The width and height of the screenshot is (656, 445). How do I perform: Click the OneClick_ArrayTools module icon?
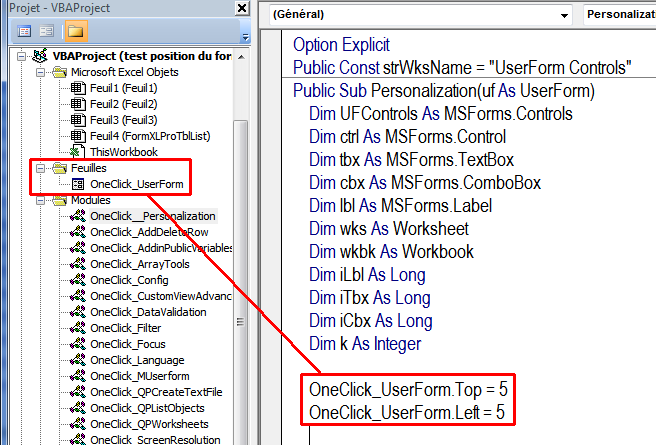coord(78,264)
